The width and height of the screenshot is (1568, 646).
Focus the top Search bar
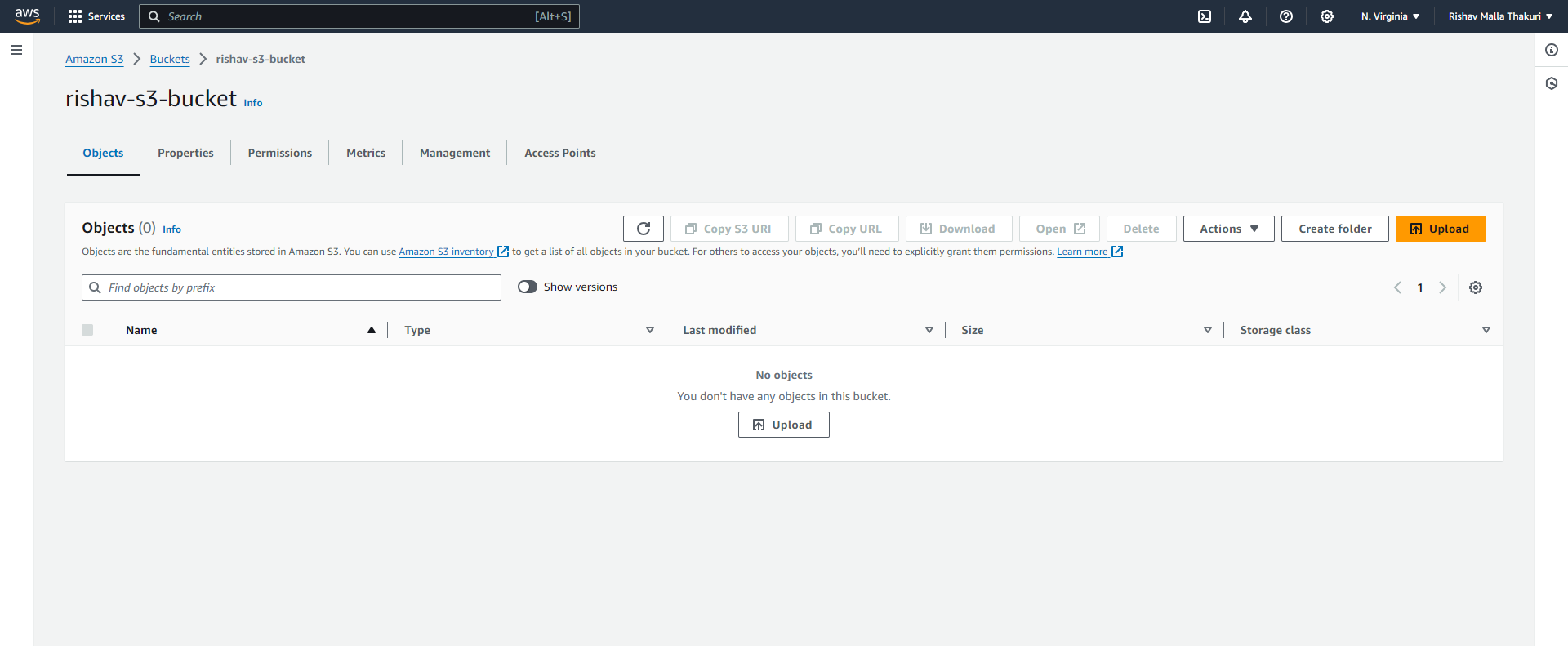tap(359, 16)
